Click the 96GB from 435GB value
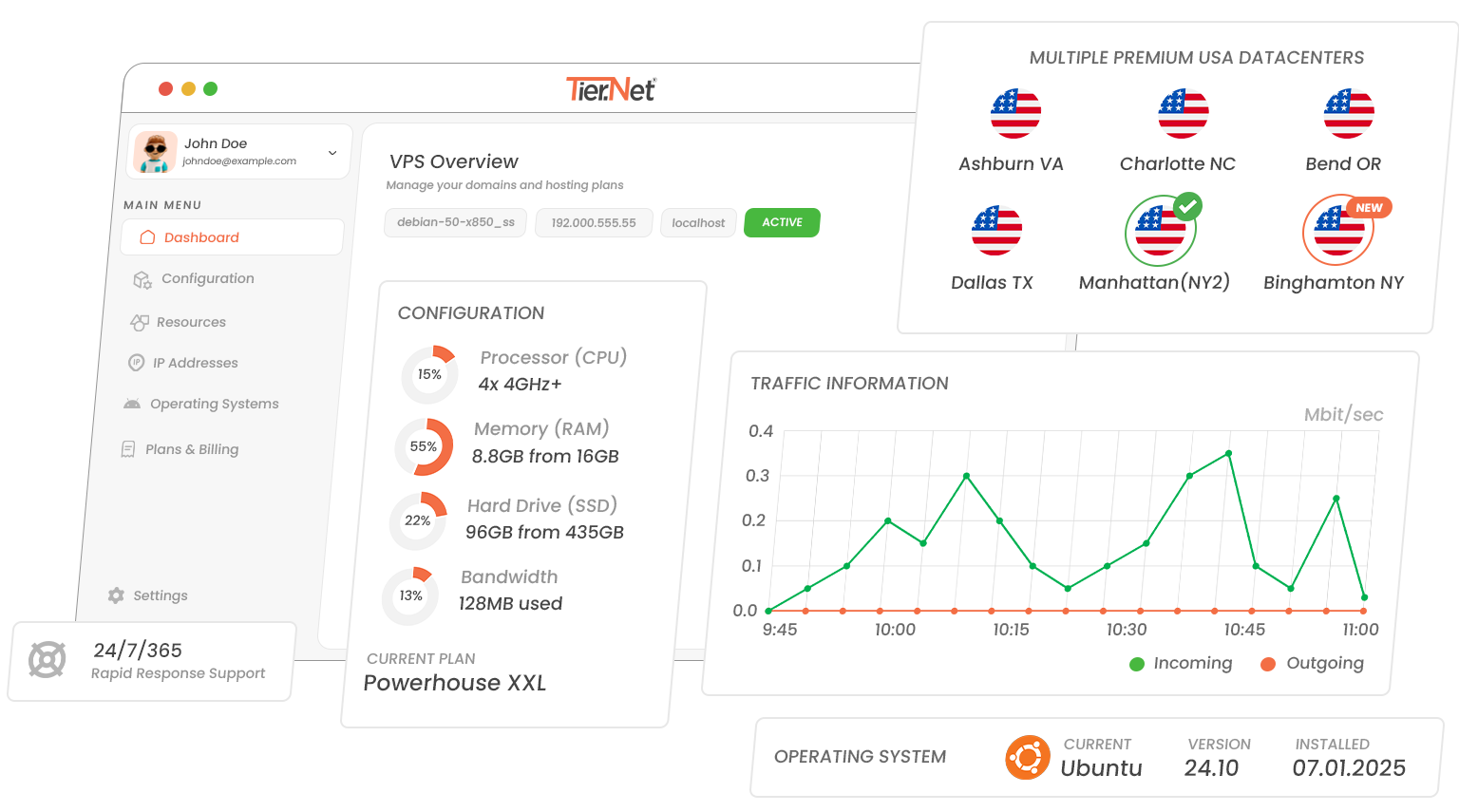Viewport: 1459px width, 812px height. pos(544,533)
